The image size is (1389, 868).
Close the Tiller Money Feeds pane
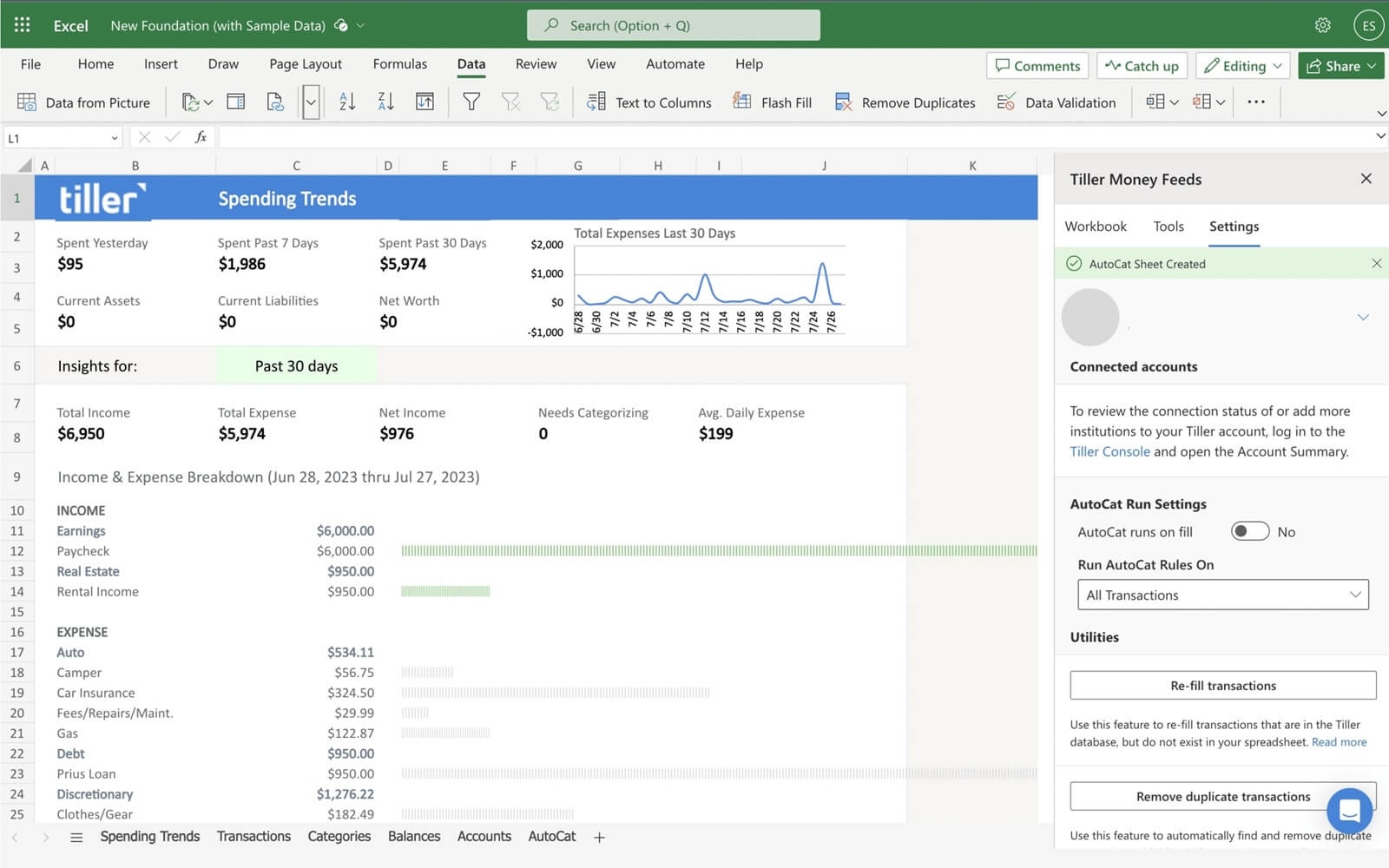point(1366,178)
